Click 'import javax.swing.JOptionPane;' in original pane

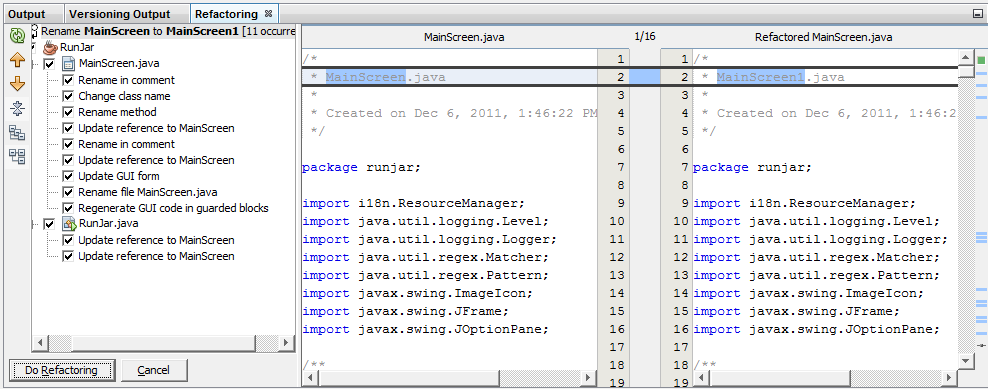click(x=426, y=329)
